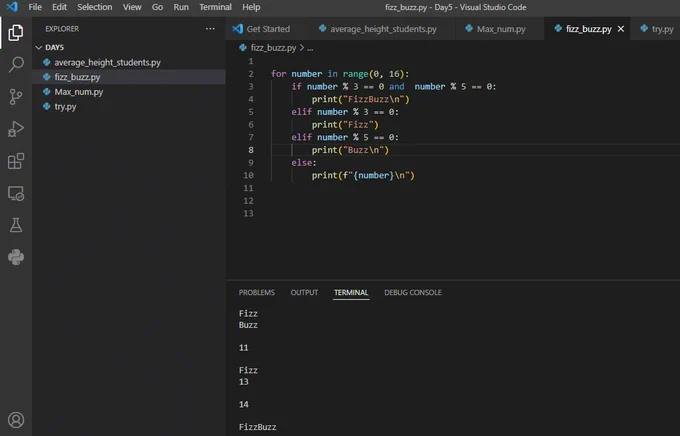
Task: Select fizz_buzz.py in explorer tree
Action: click(x=129, y=77)
